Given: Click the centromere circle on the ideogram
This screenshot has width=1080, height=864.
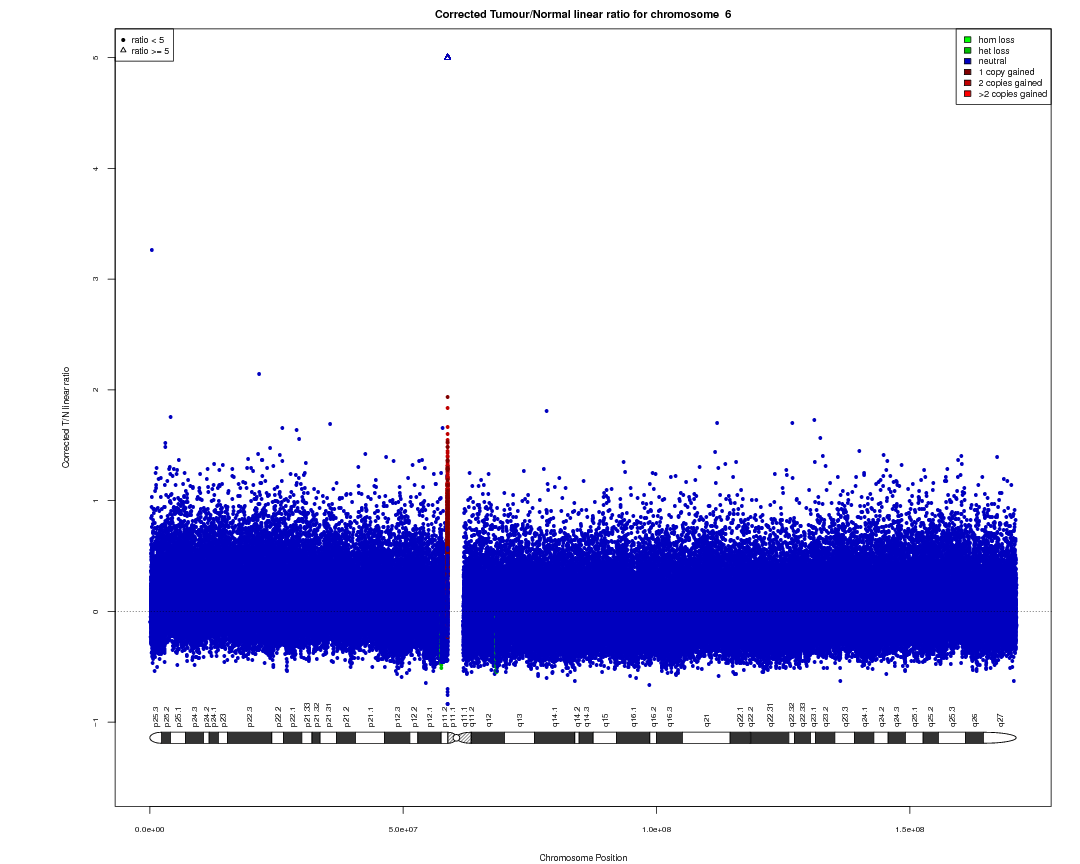Looking at the screenshot, I should click(456, 738).
